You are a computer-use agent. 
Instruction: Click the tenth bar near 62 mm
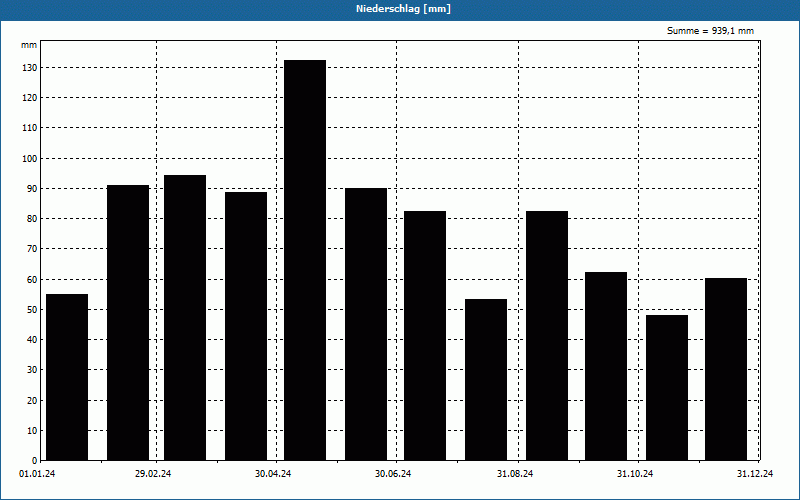606,366
